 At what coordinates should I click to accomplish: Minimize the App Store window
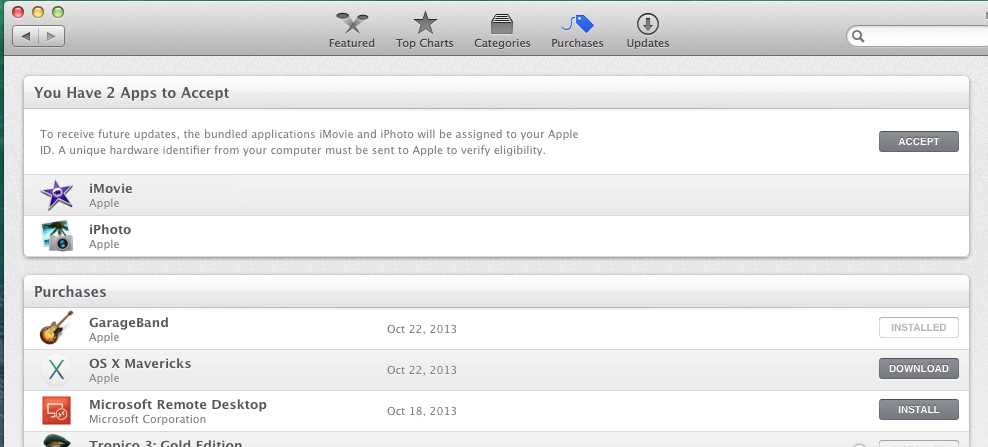(38, 12)
